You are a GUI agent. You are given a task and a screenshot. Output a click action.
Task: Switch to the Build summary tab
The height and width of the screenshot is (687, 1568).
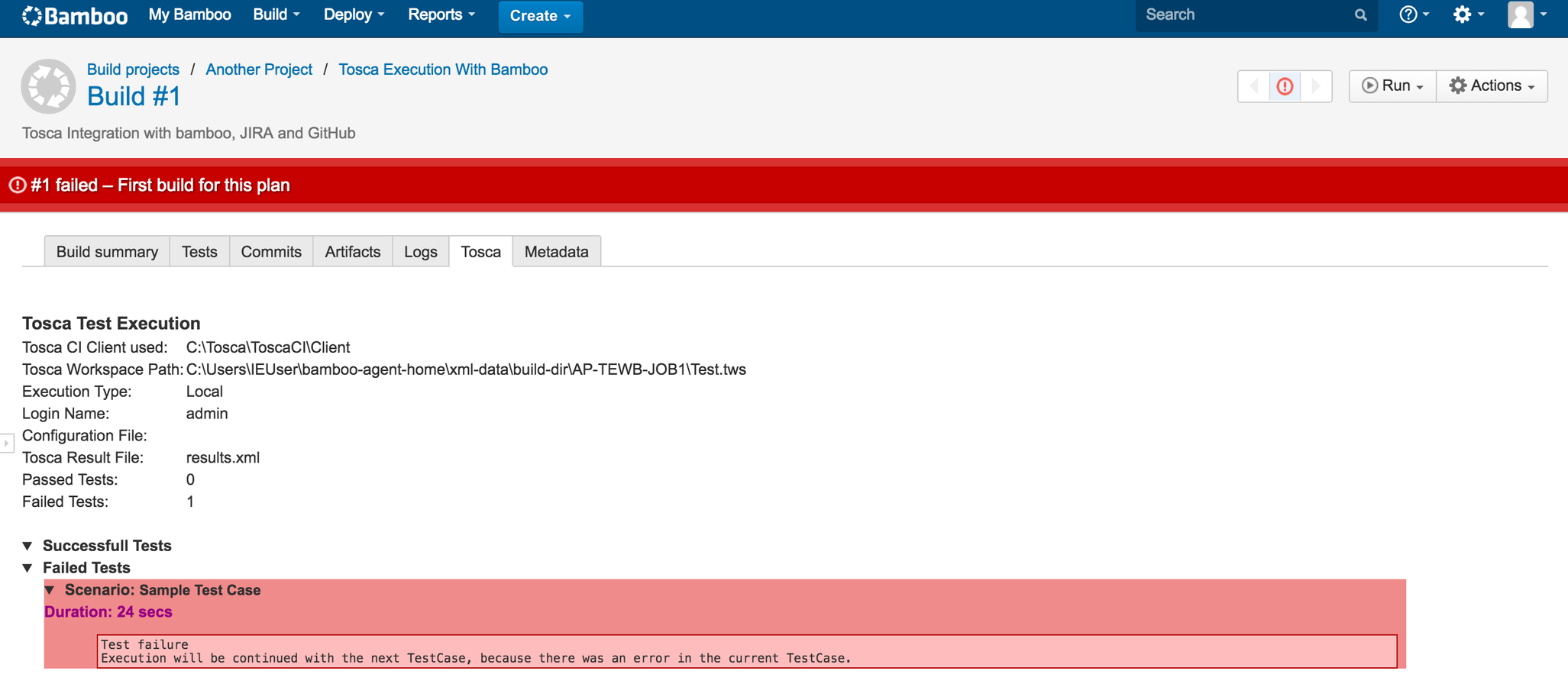107,252
